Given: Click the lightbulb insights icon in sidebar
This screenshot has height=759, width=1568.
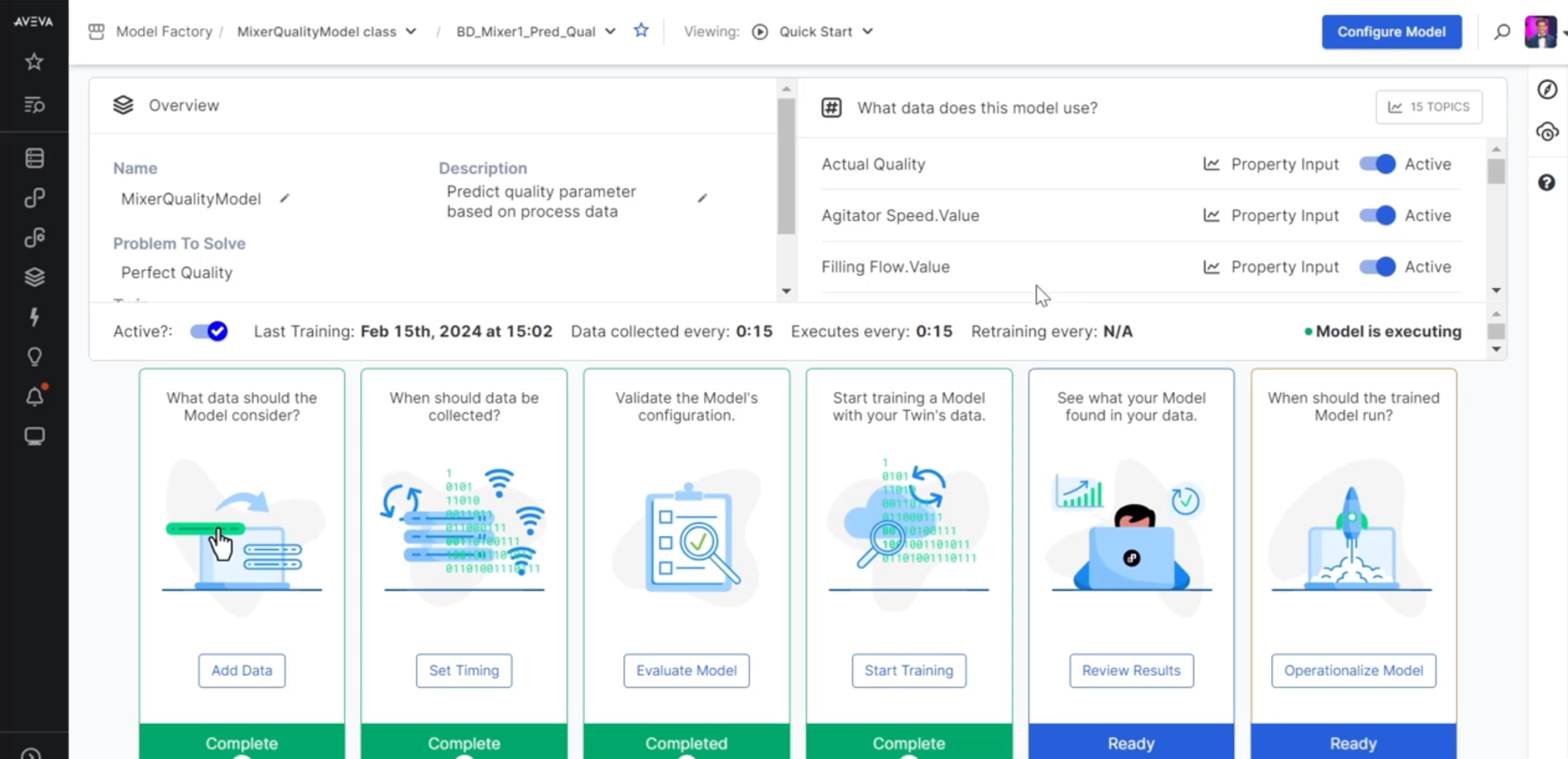Looking at the screenshot, I should [35, 357].
